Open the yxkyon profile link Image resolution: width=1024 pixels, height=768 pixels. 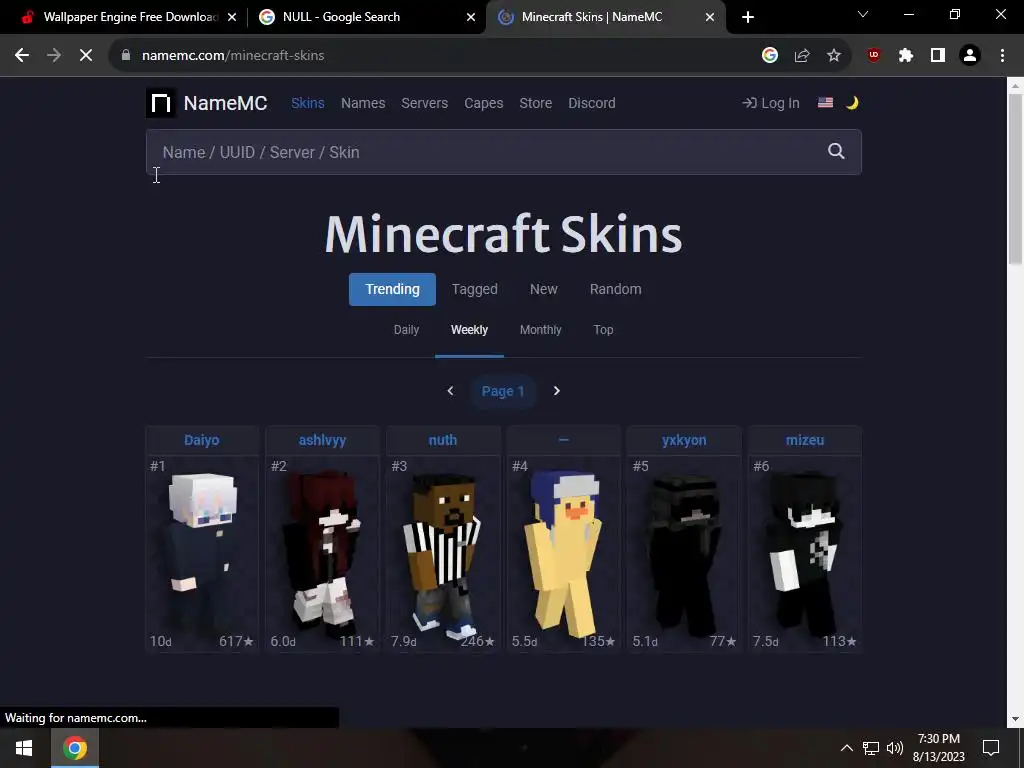[x=684, y=440]
